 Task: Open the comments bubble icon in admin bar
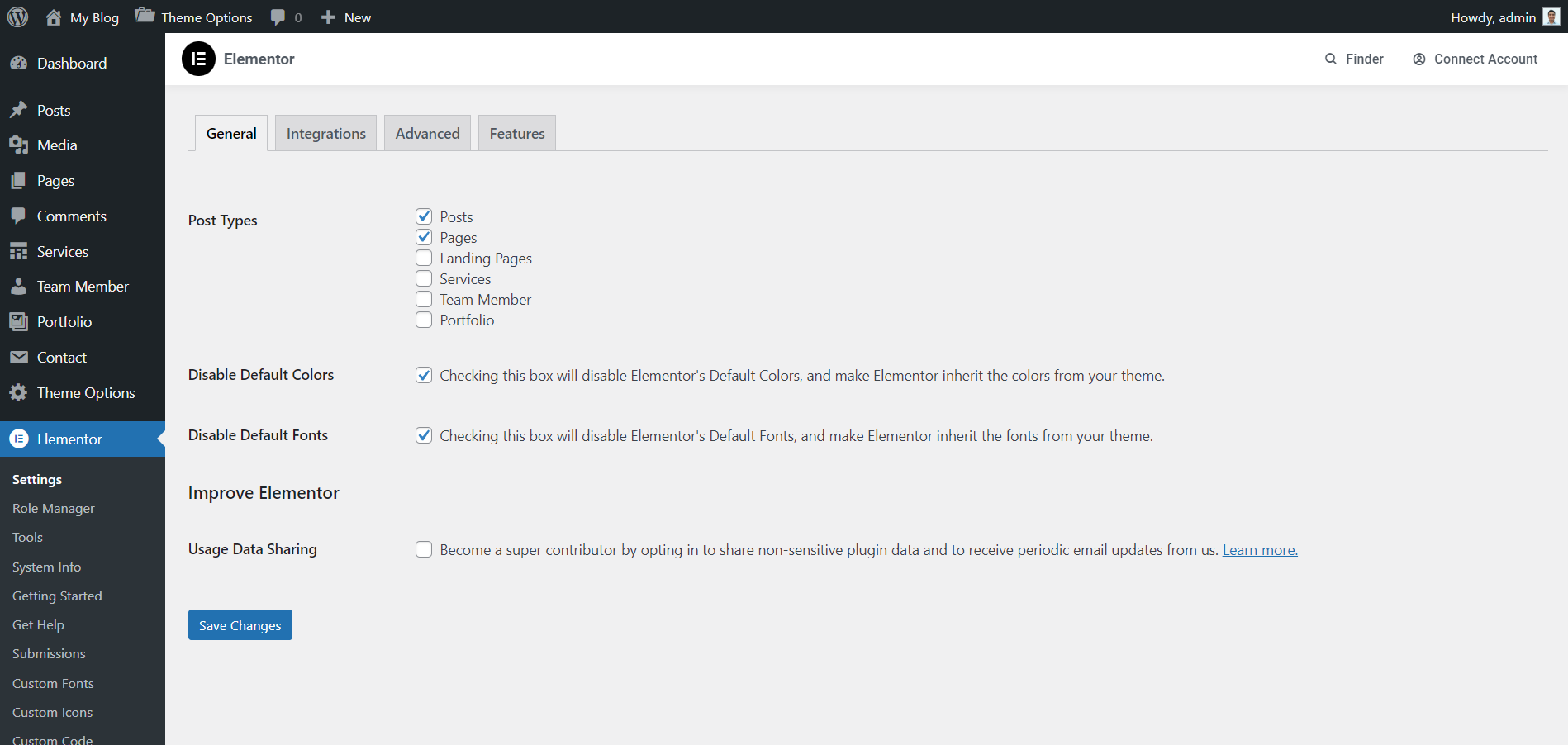278,17
